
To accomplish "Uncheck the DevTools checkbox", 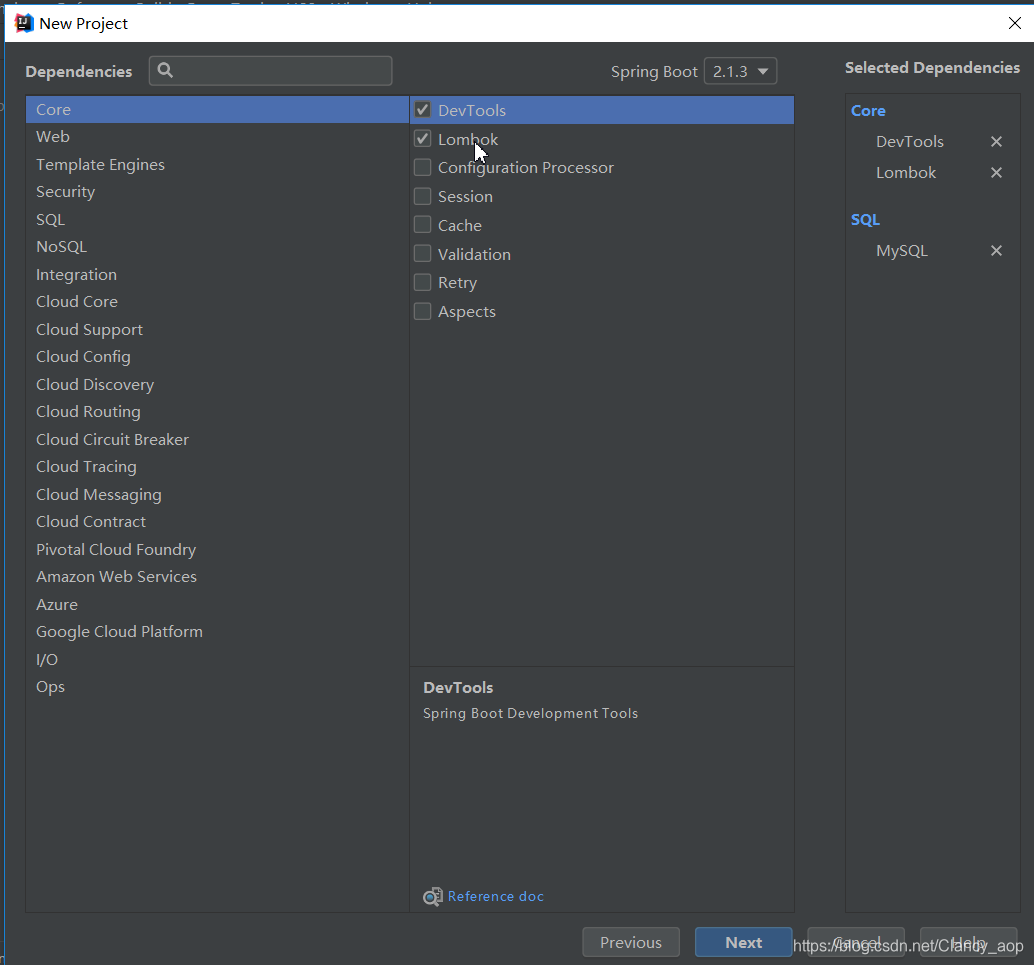I will [423, 110].
